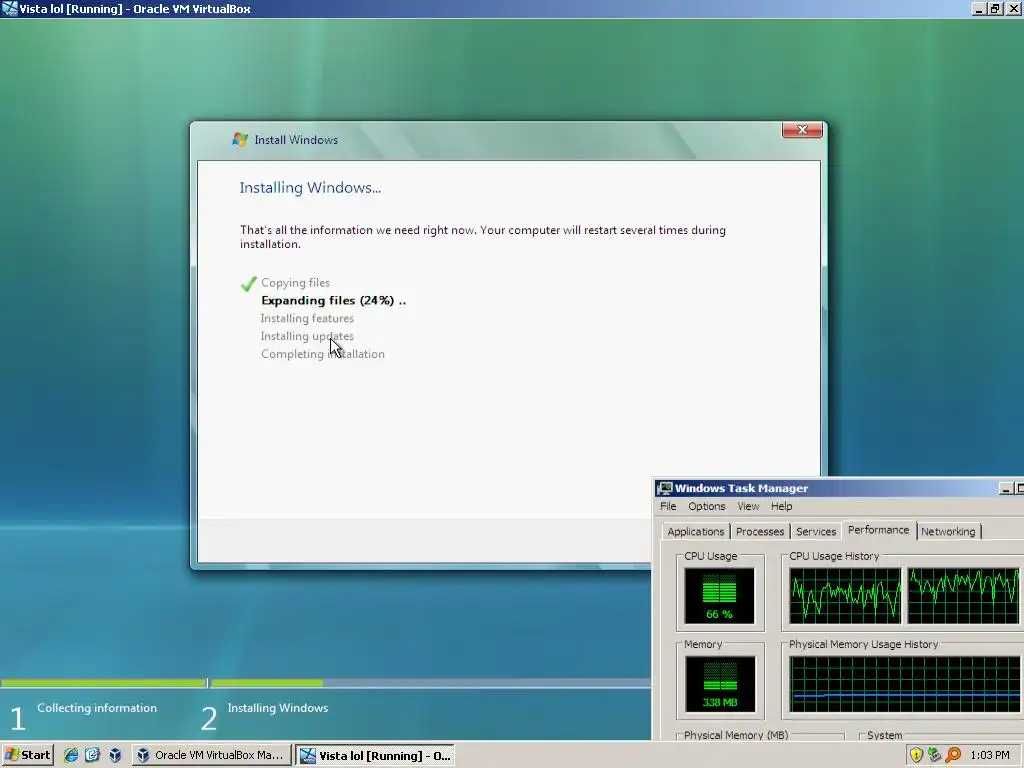Screen dimensions: 1024x768
Task: Switch to Services tab in Task Manager
Action: pyautogui.click(x=816, y=532)
